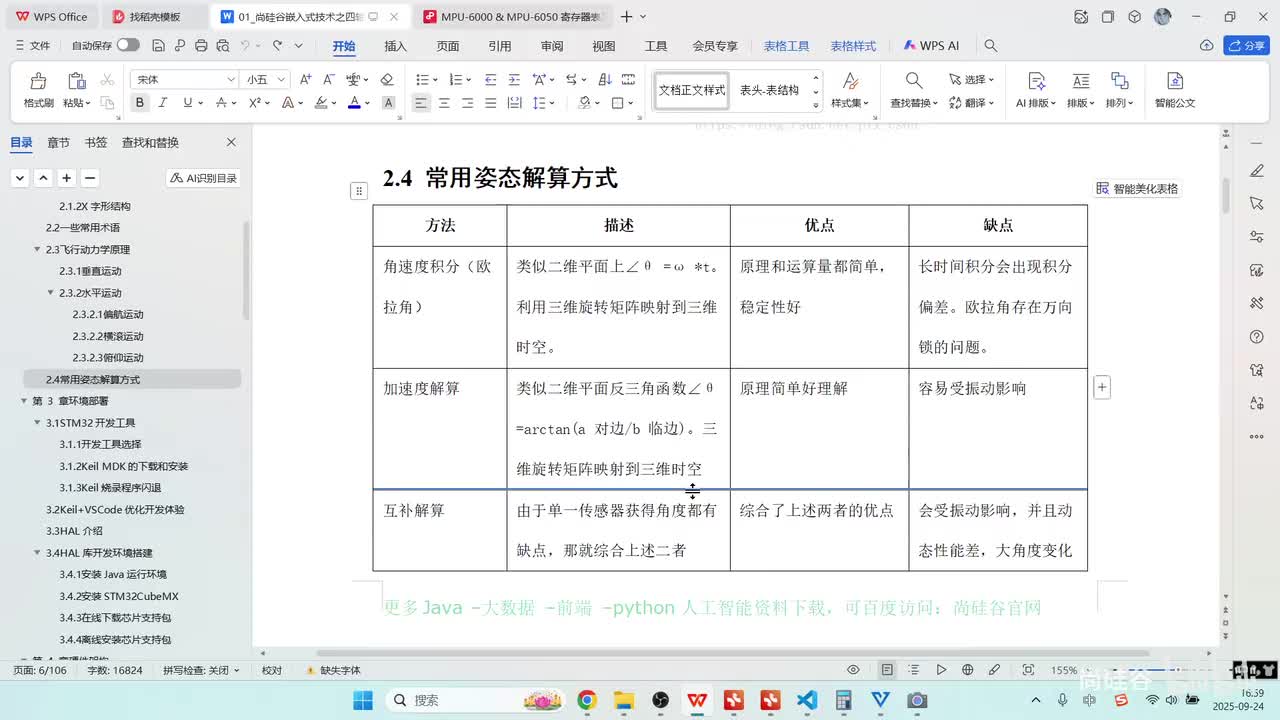Collapse the 2.3.2 水平运动 tree node

(50, 293)
